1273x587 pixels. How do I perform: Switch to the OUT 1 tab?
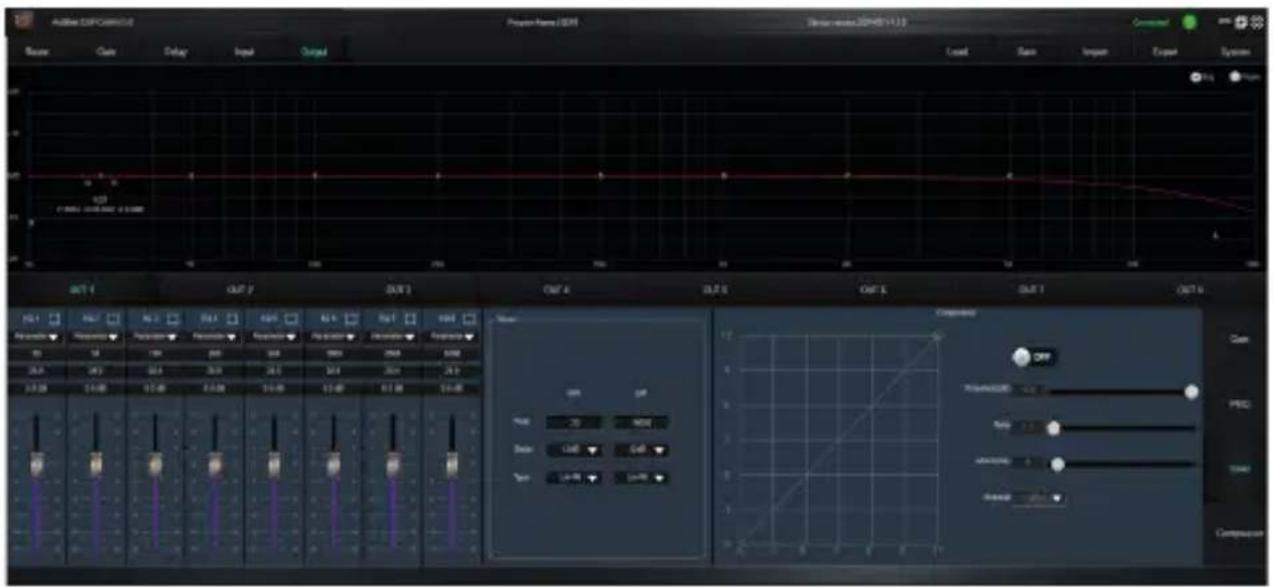point(82,288)
